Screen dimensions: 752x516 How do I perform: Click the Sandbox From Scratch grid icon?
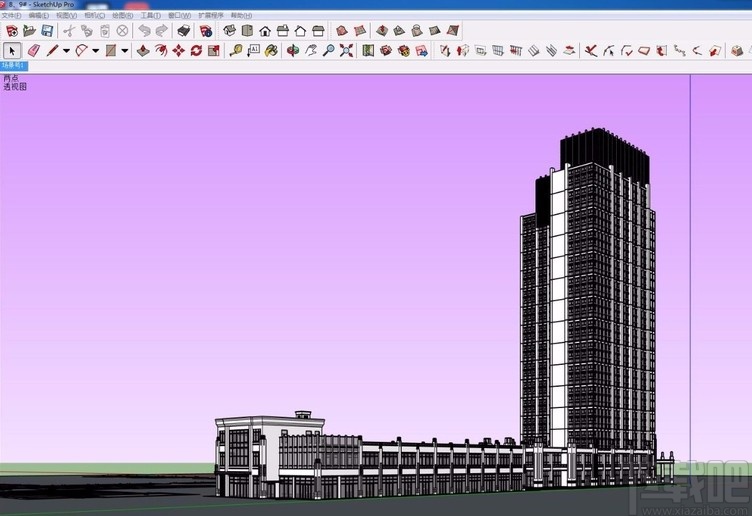tap(359, 31)
